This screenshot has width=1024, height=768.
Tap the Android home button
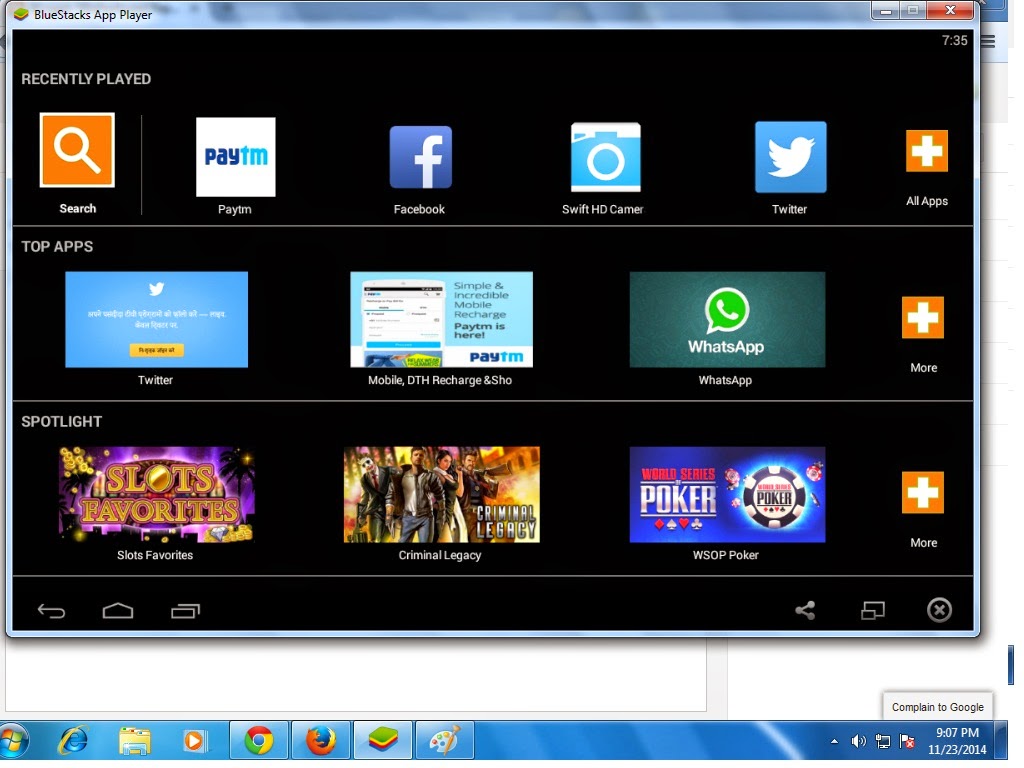click(118, 611)
